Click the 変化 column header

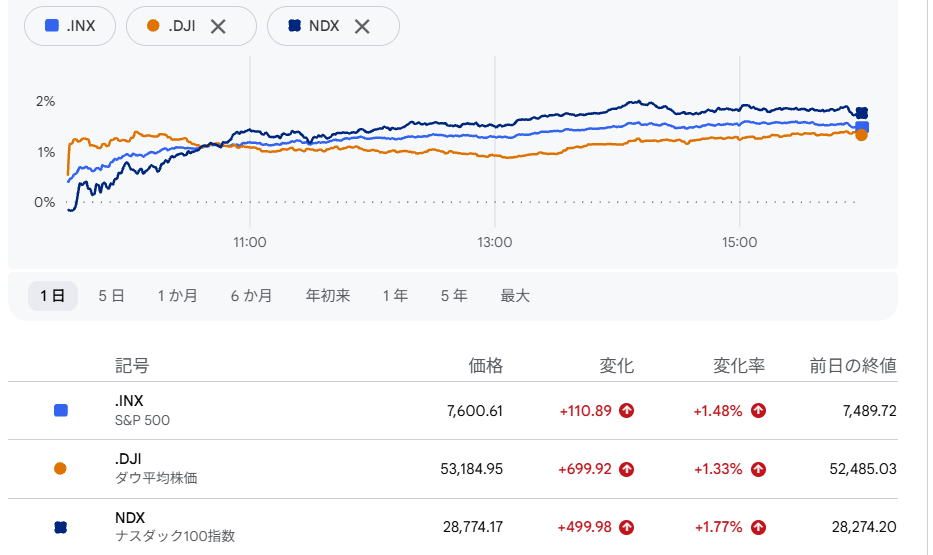click(x=616, y=365)
